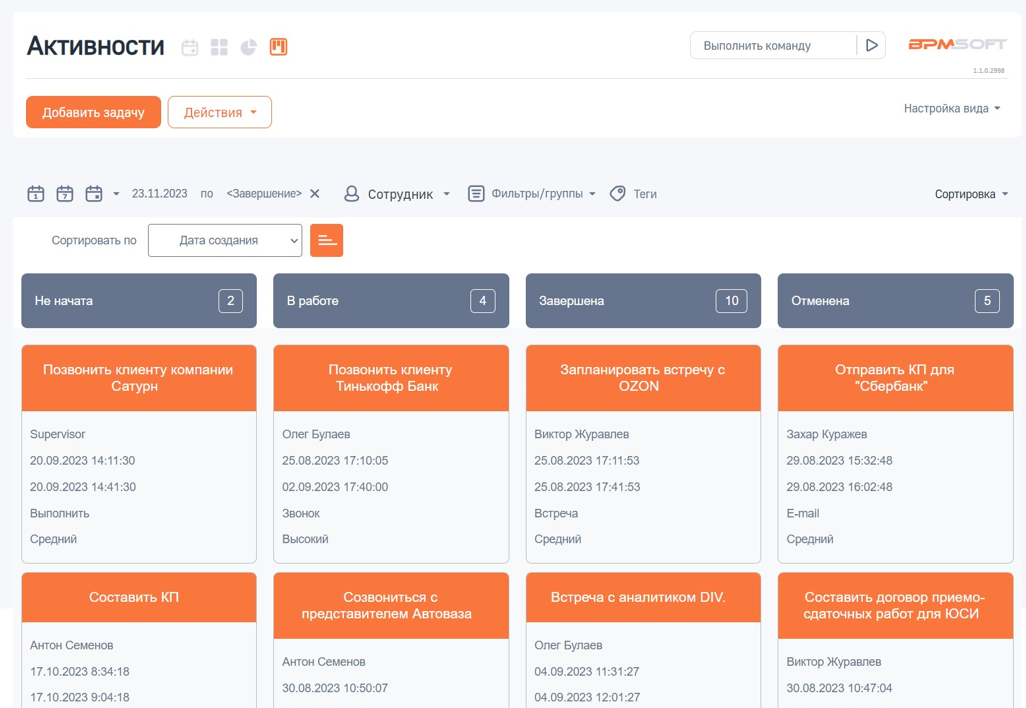Click the orange sort direction icon
This screenshot has width=1026, height=708.
click(326, 240)
